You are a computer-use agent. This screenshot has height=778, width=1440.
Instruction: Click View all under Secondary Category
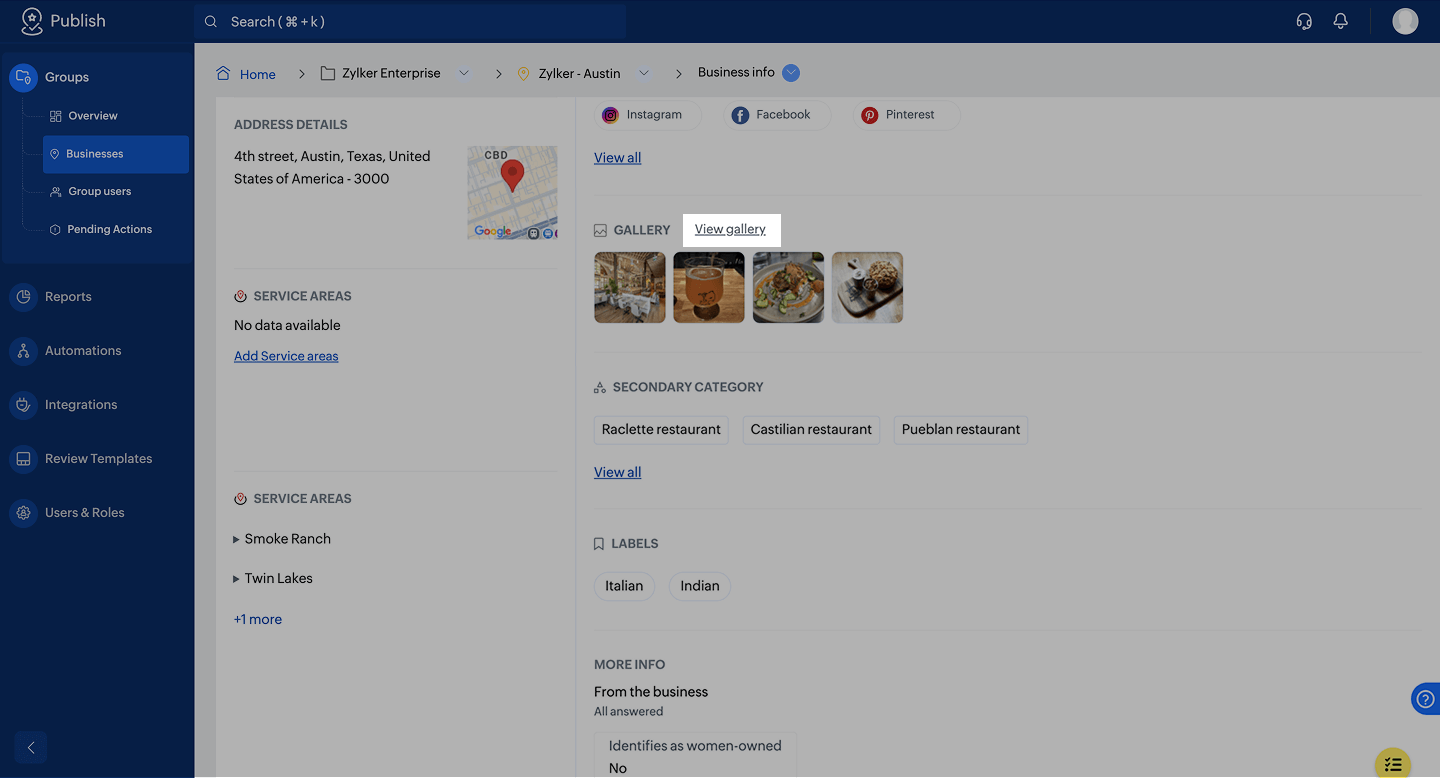(x=618, y=473)
